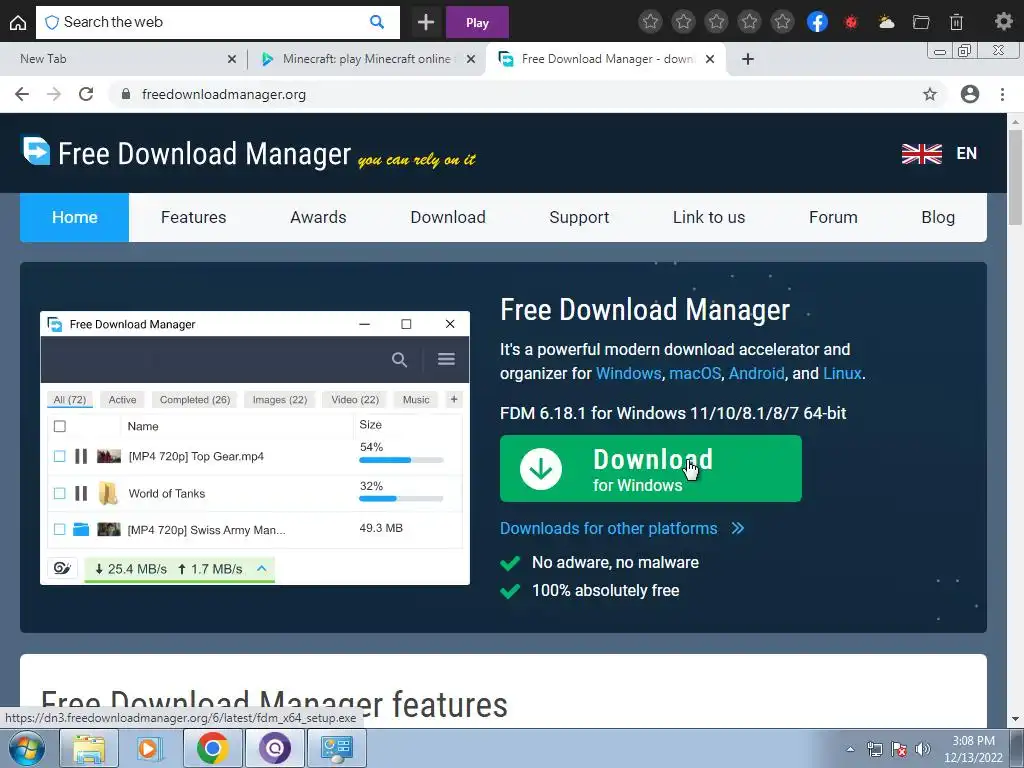Go back with the back arrow
This screenshot has width=1024, height=768.
point(22,94)
